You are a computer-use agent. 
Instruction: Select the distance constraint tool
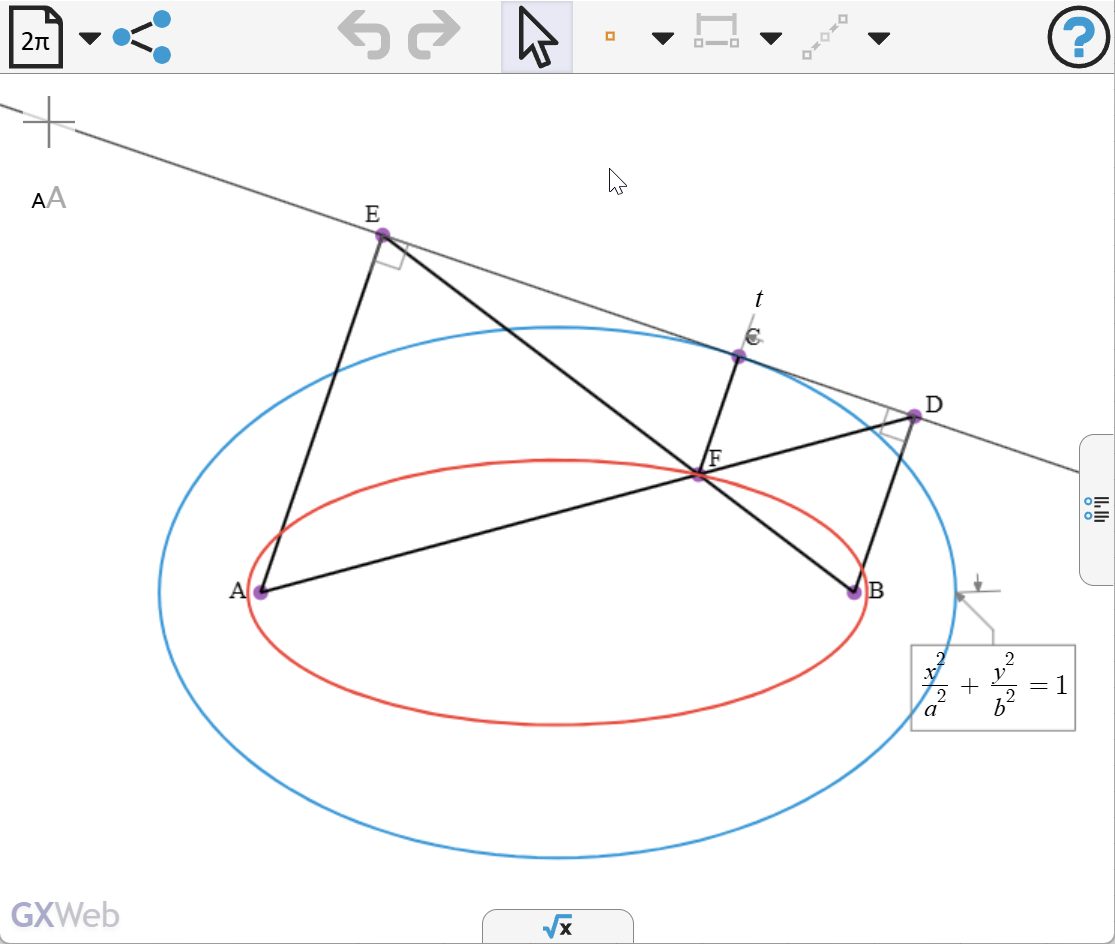click(x=716, y=31)
